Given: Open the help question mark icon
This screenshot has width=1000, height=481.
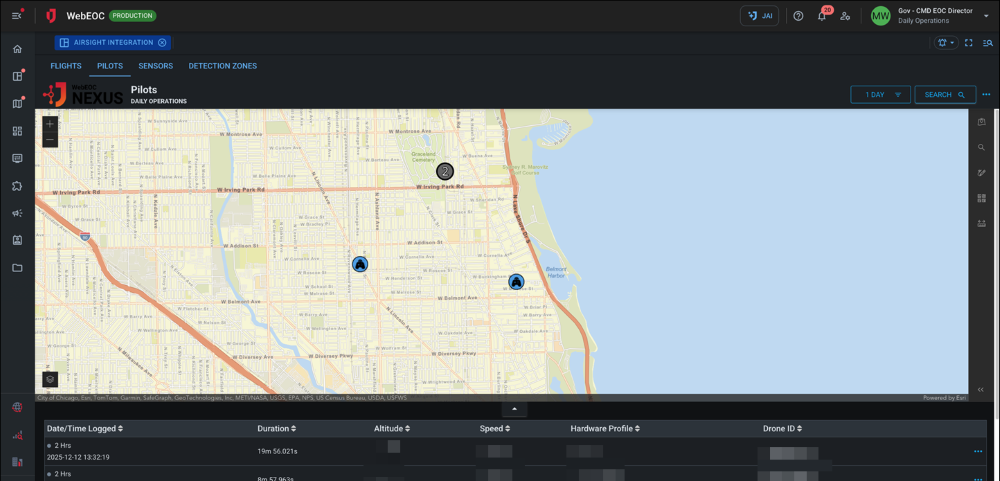Looking at the screenshot, I should [x=798, y=16].
